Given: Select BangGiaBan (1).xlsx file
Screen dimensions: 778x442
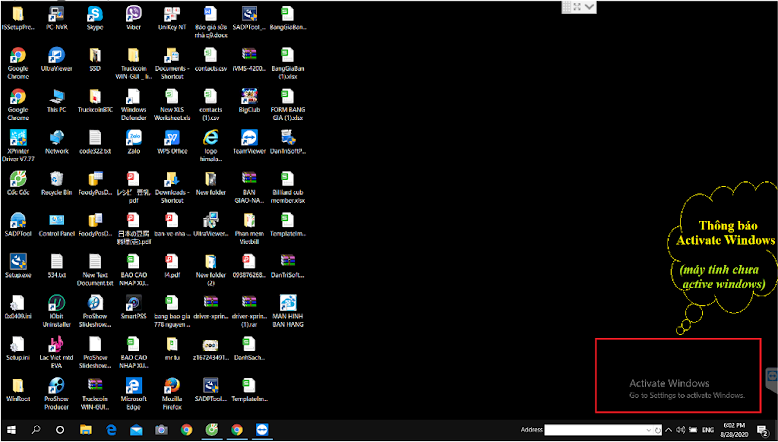Looking at the screenshot, I should click(x=288, y=63).
